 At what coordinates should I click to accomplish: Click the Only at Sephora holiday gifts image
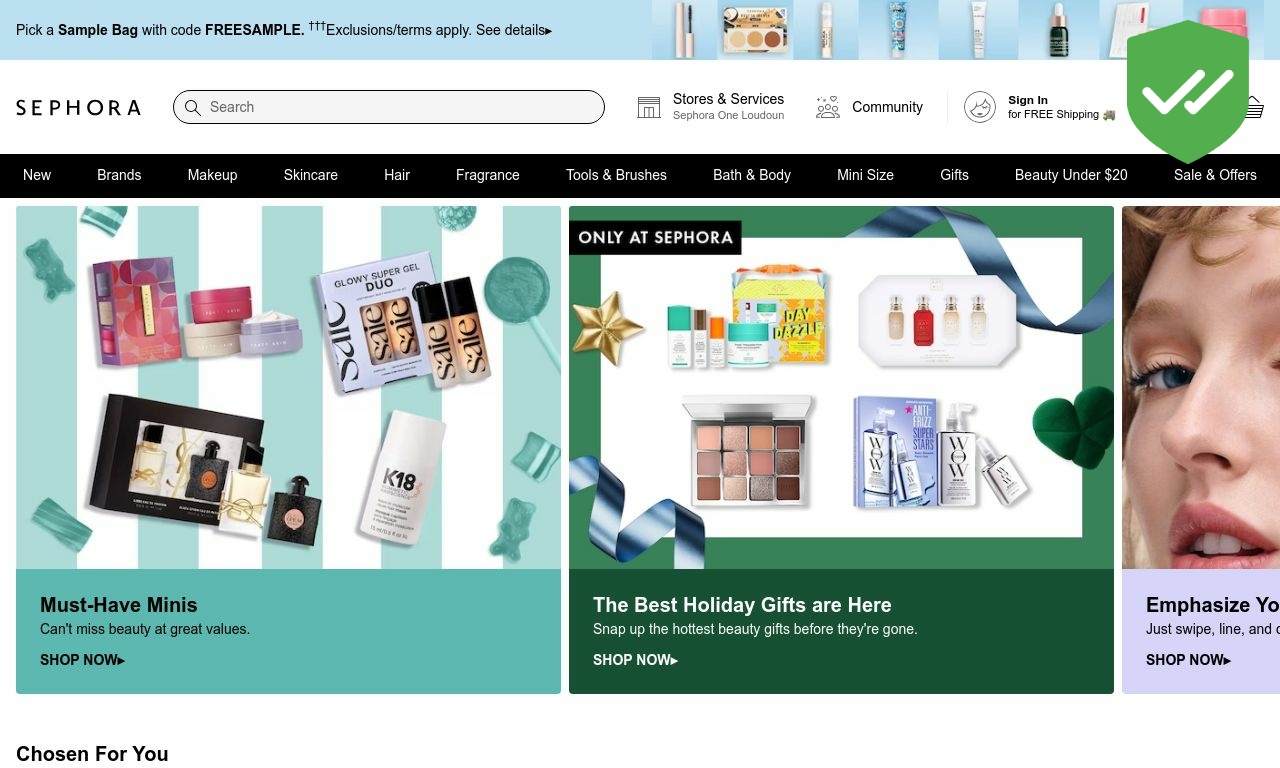pyautogui.click(x=841, y=387)
